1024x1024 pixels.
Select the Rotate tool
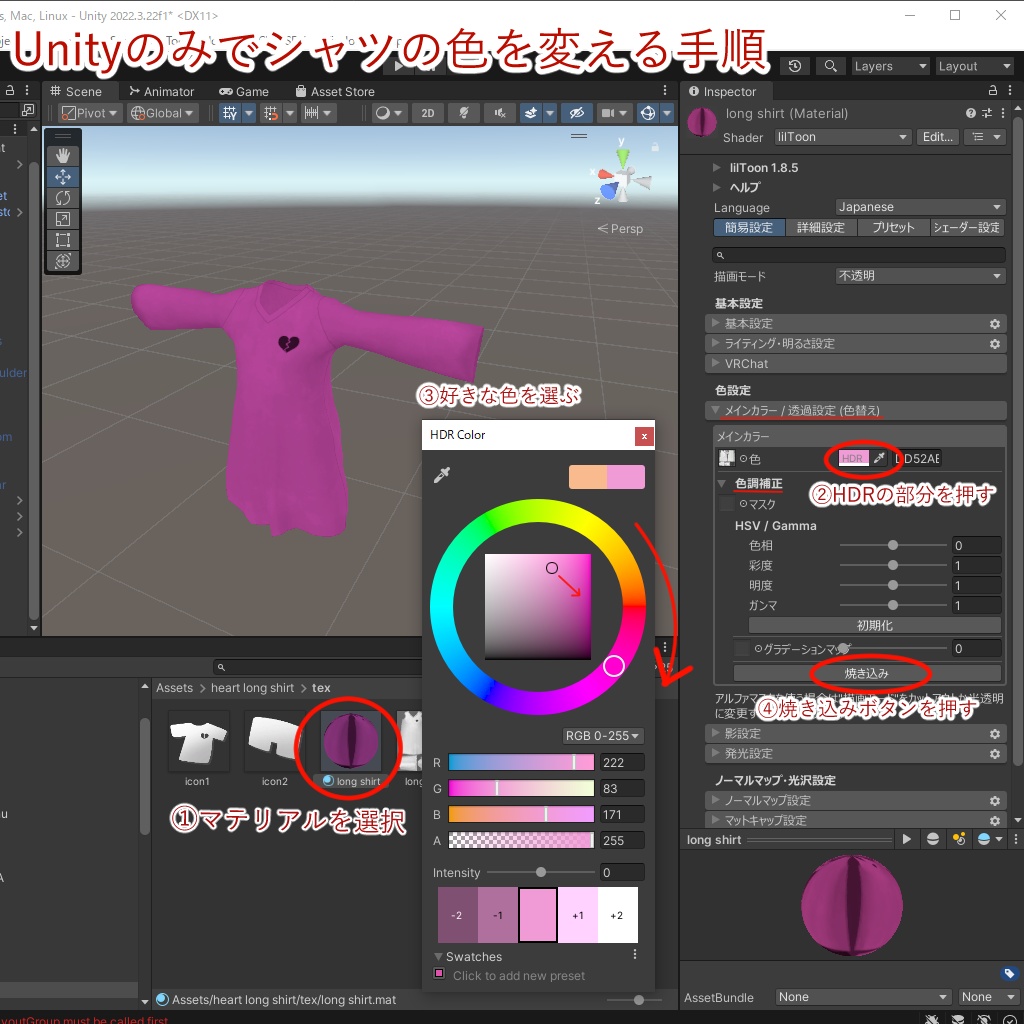click(x=63, y=198)
